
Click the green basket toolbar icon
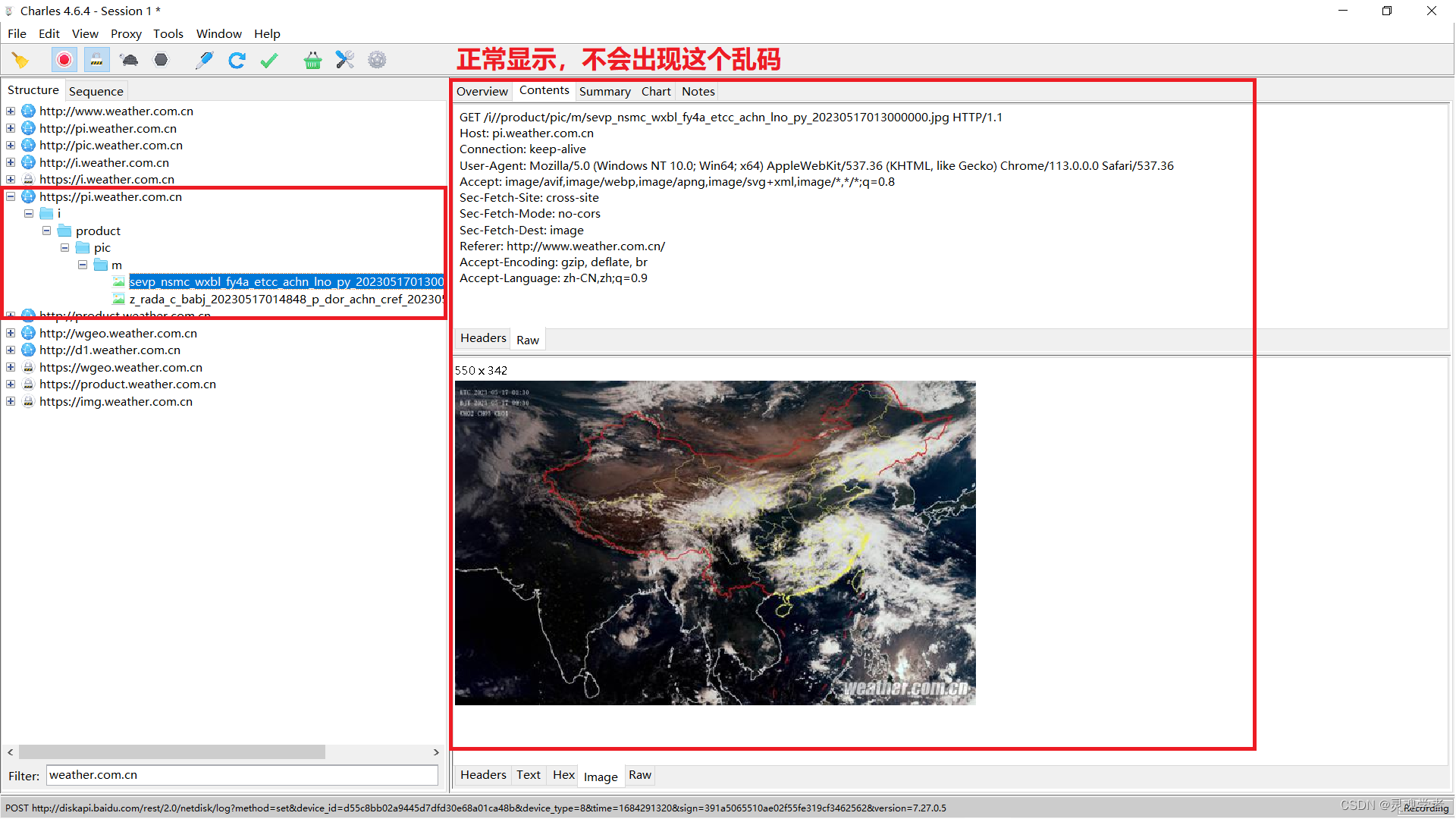pos(312,60)
